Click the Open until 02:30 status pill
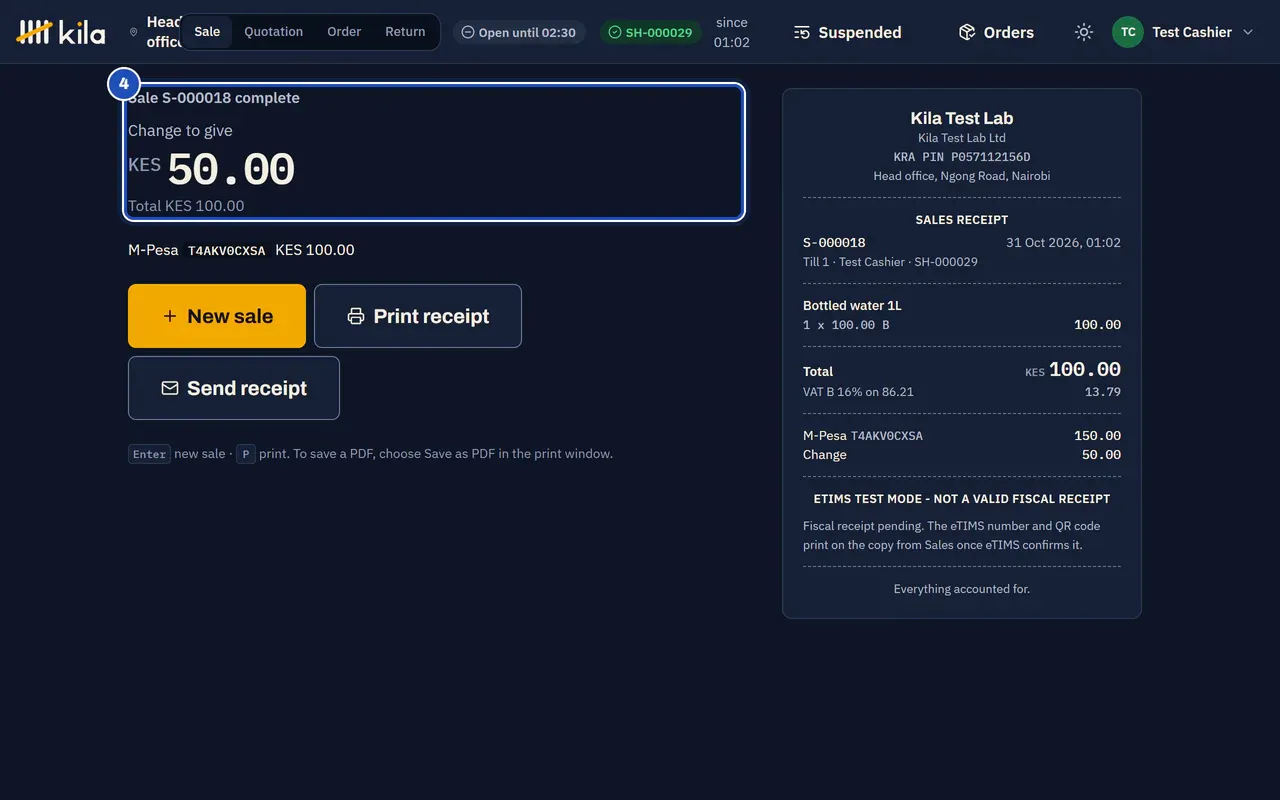1280x800 pixels. click(x=519, y=32)
